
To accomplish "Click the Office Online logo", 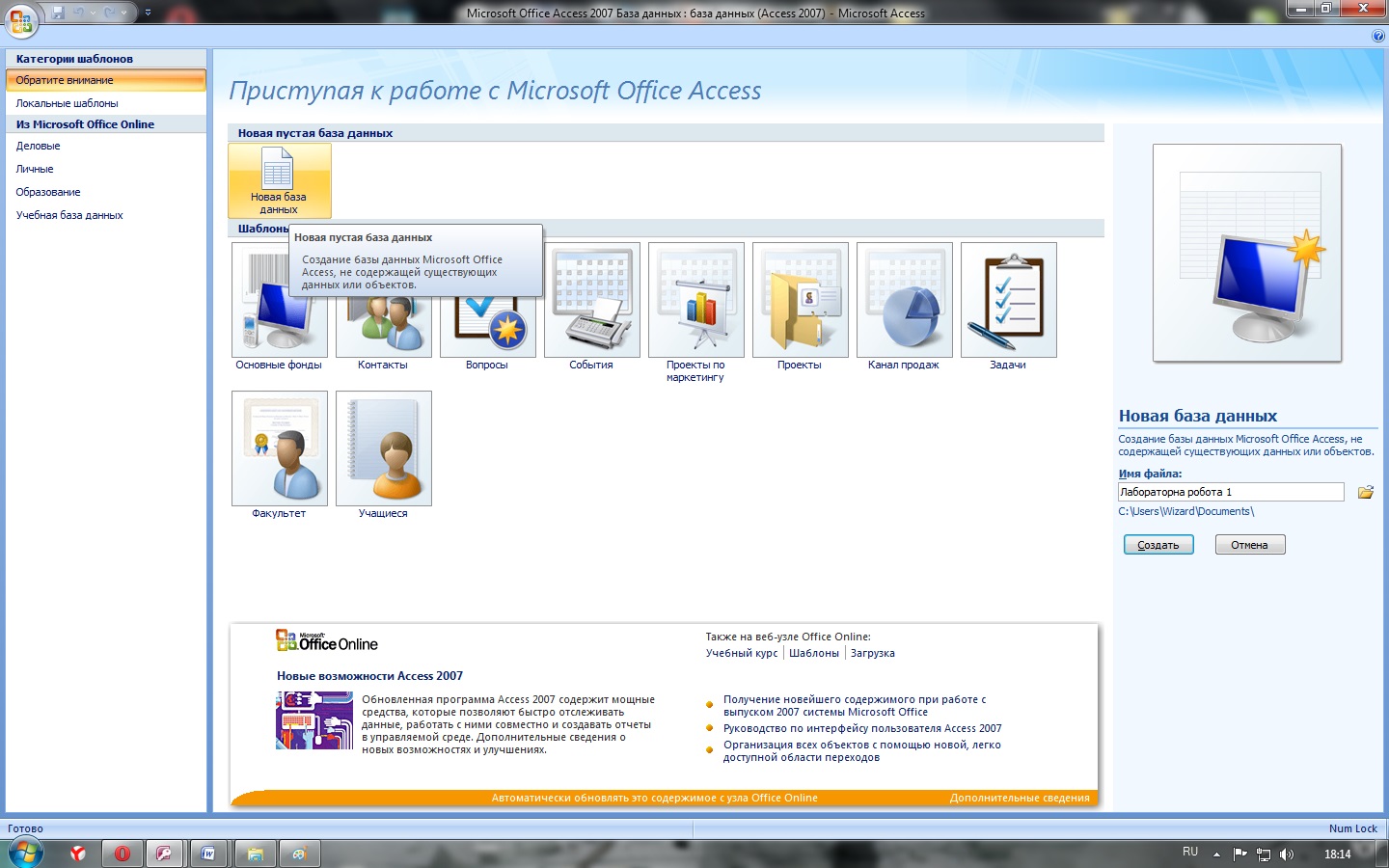I will point(327,640).
